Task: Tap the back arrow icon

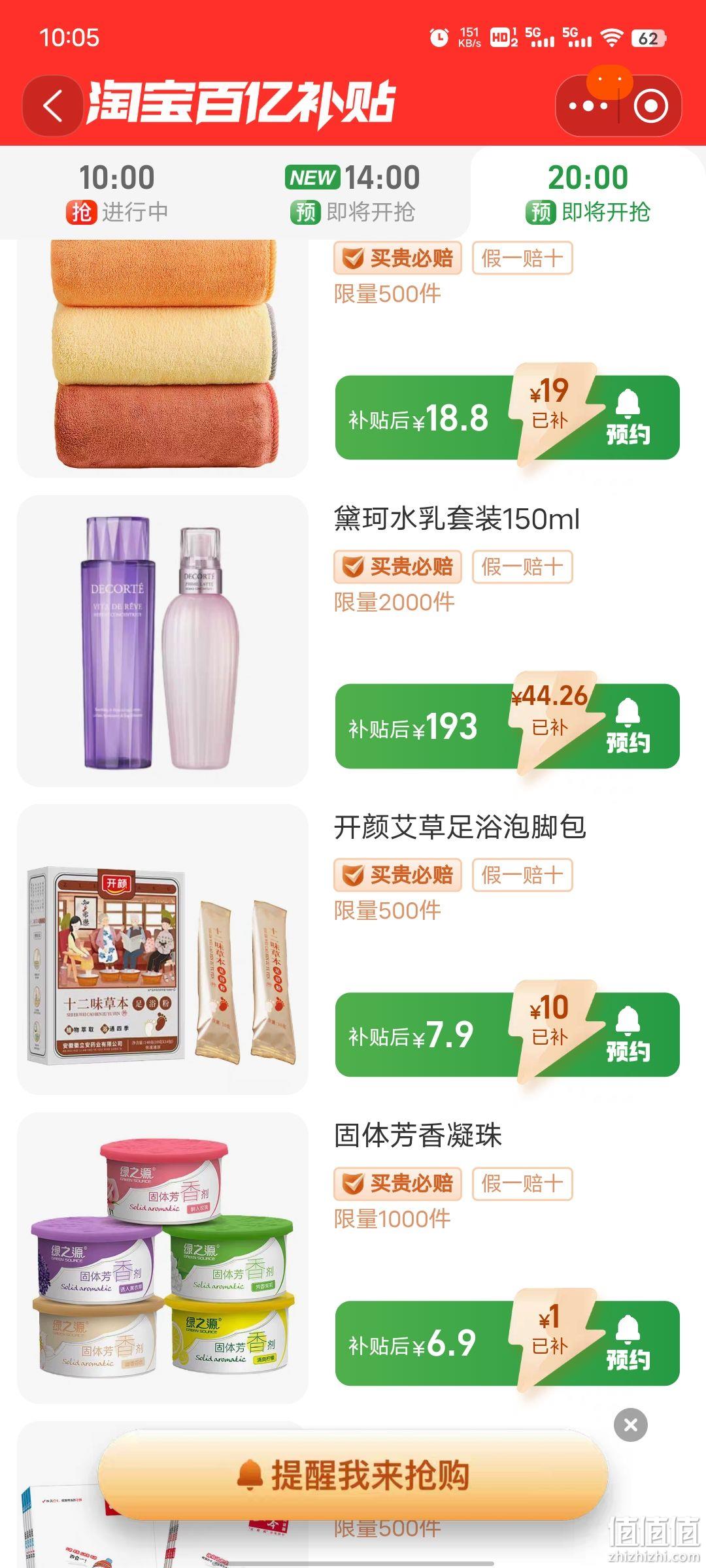Action: [53, 106]
